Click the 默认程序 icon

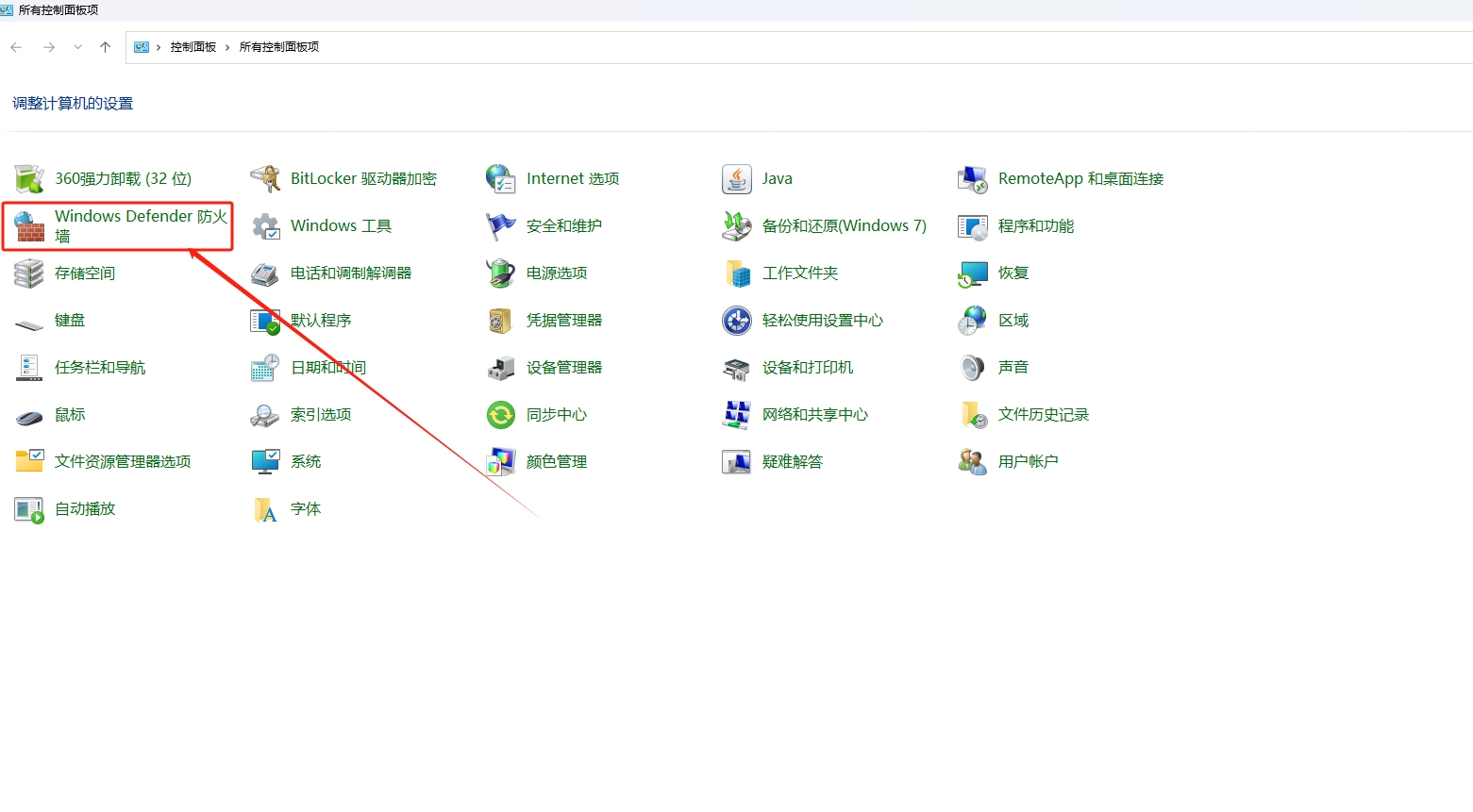click(x=265, y=321)
